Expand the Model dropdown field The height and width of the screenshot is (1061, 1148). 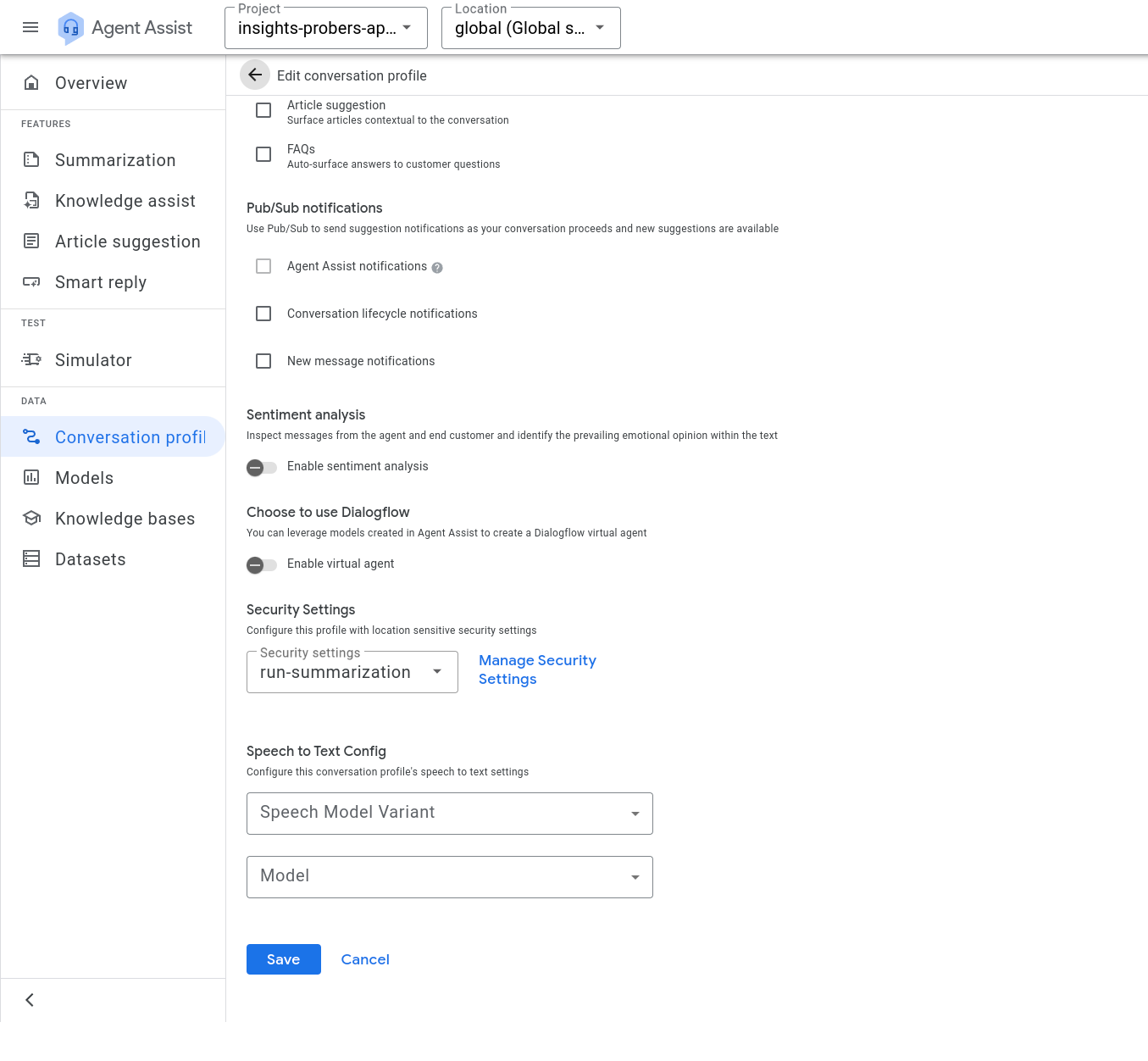[x=449, y=877]
